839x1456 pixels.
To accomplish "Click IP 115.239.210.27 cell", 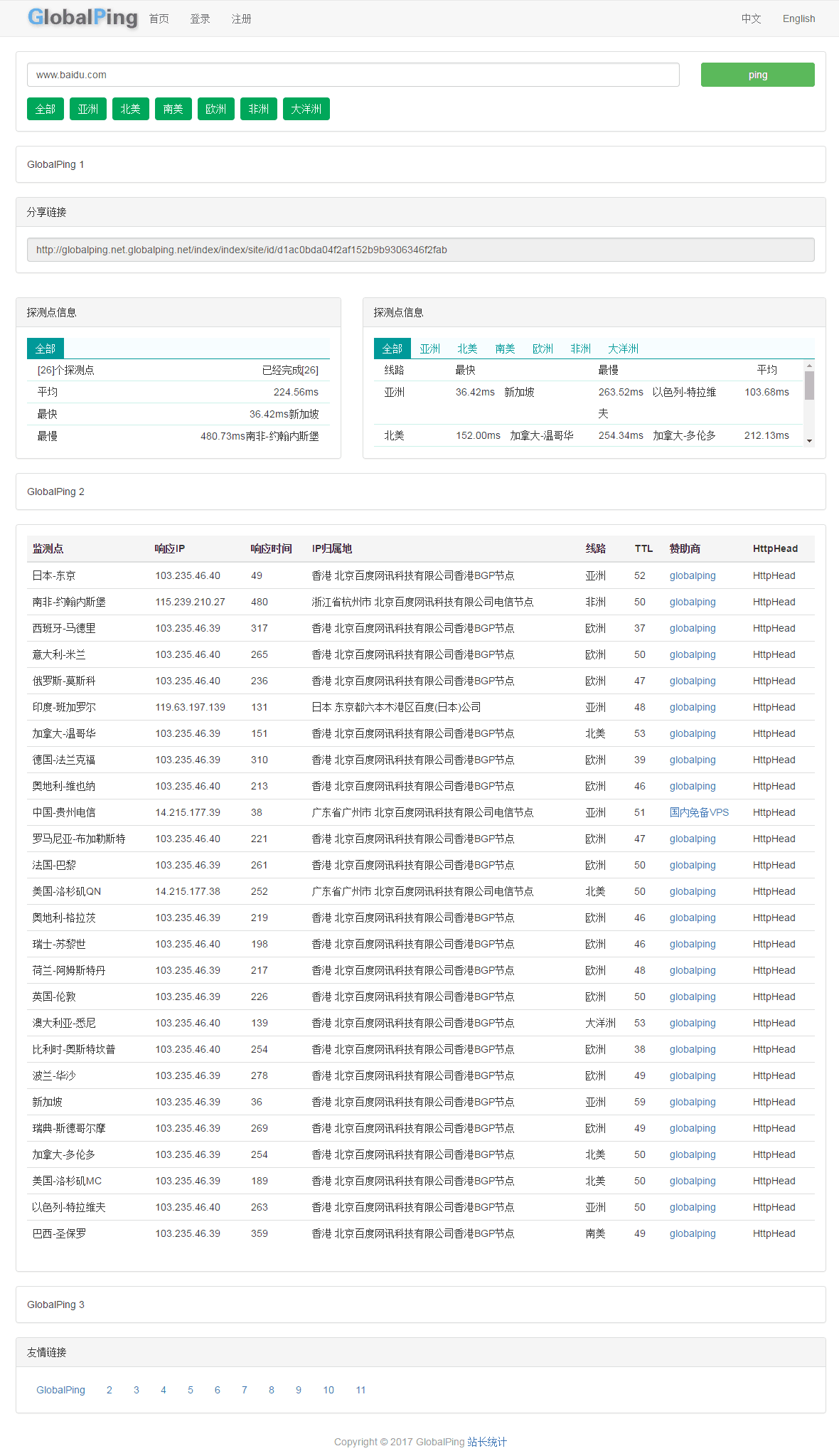I will coord(191,602).
